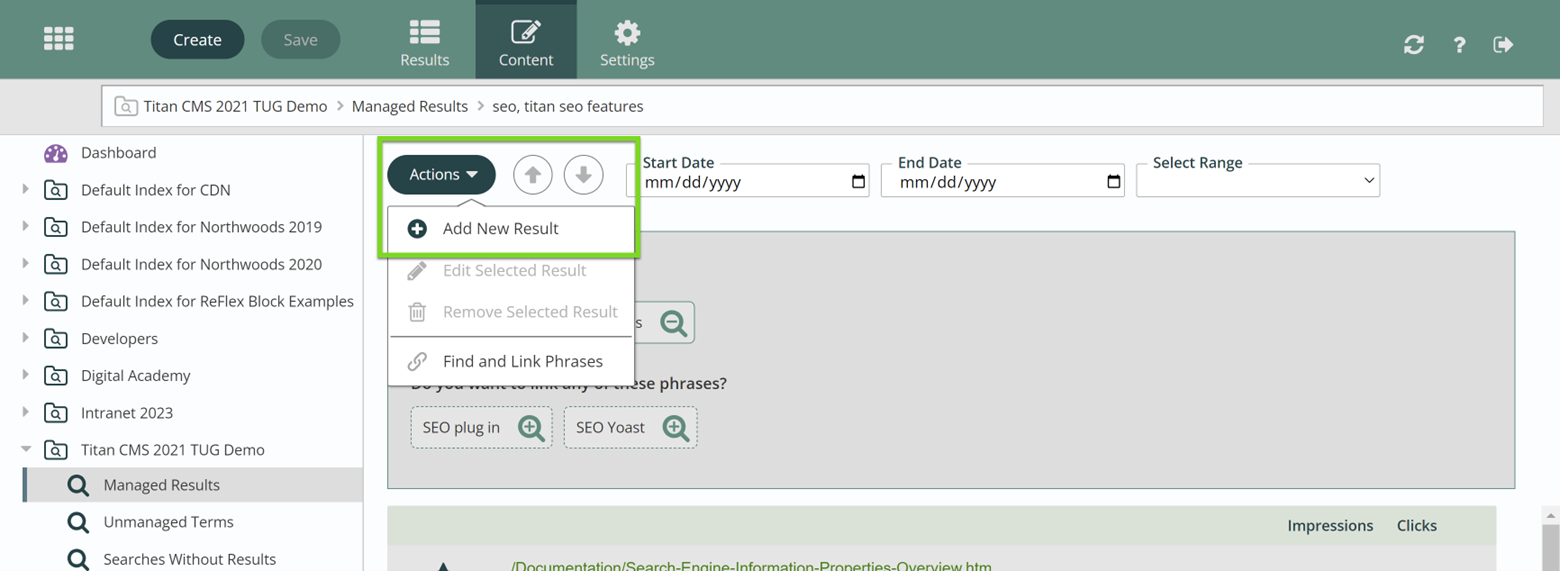Select Default Index for CDN item
The image size is (1560, 571).
[155, 190]
